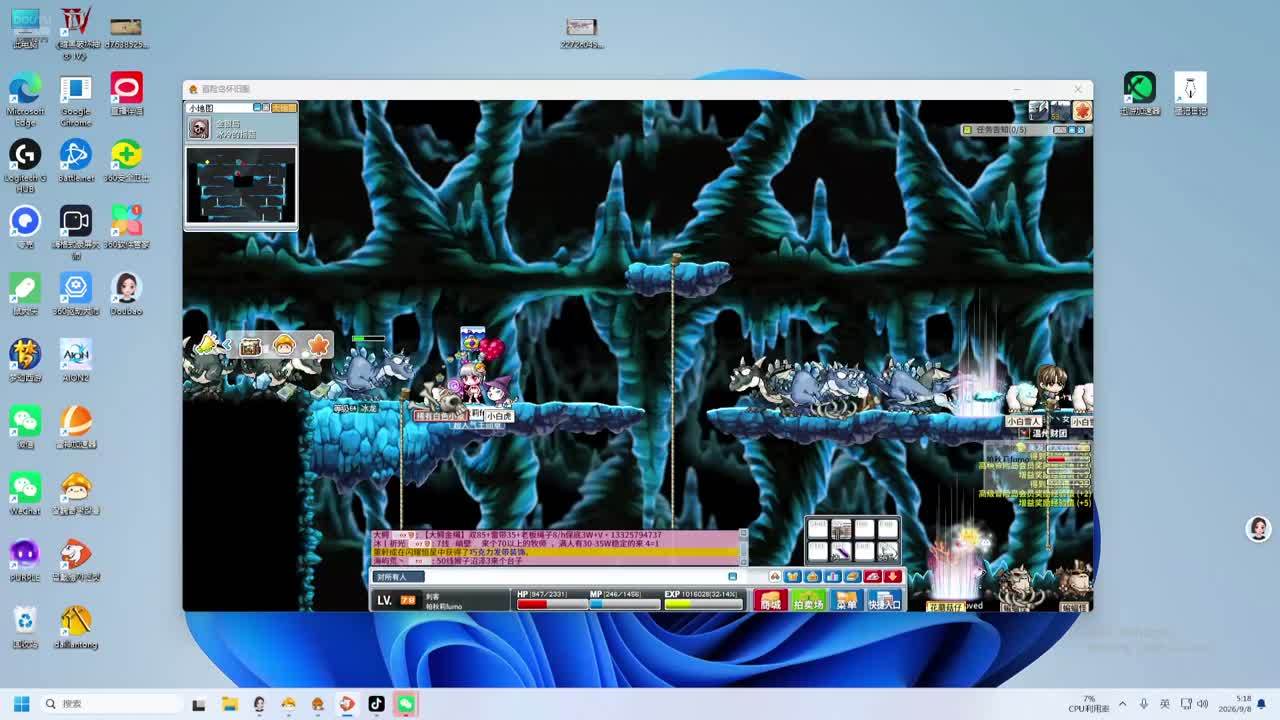This screenshot has height=720, width=1280.
Task: Minimize the 任务告知 quest tracker panel
Action: tap(1073, 130)
